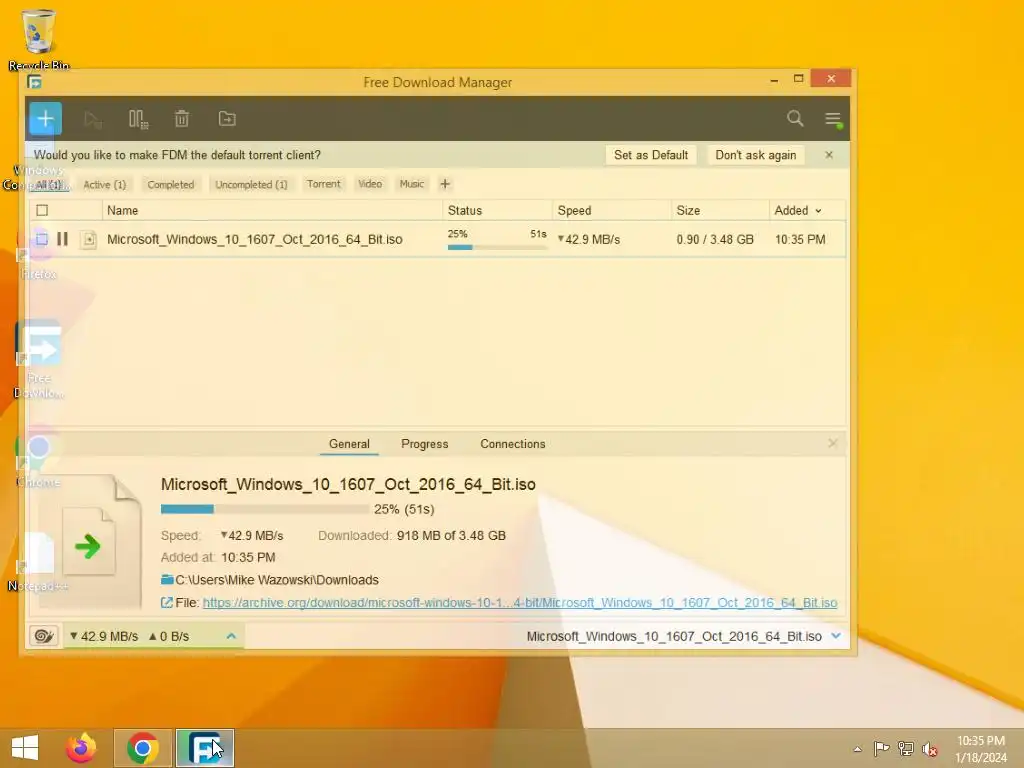Open the Recycle Bin desktop icon
This screenshot has width=1024, height=768.
(x=39, y=39)
